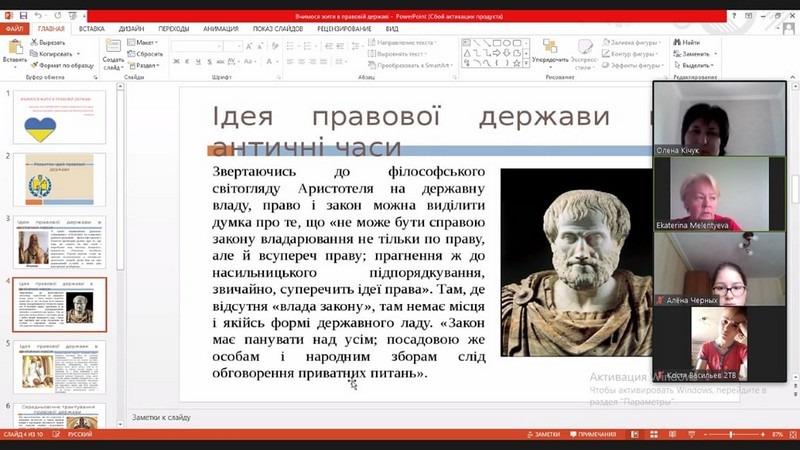Open the Section (Раздел) dropdown

(144, 65)
